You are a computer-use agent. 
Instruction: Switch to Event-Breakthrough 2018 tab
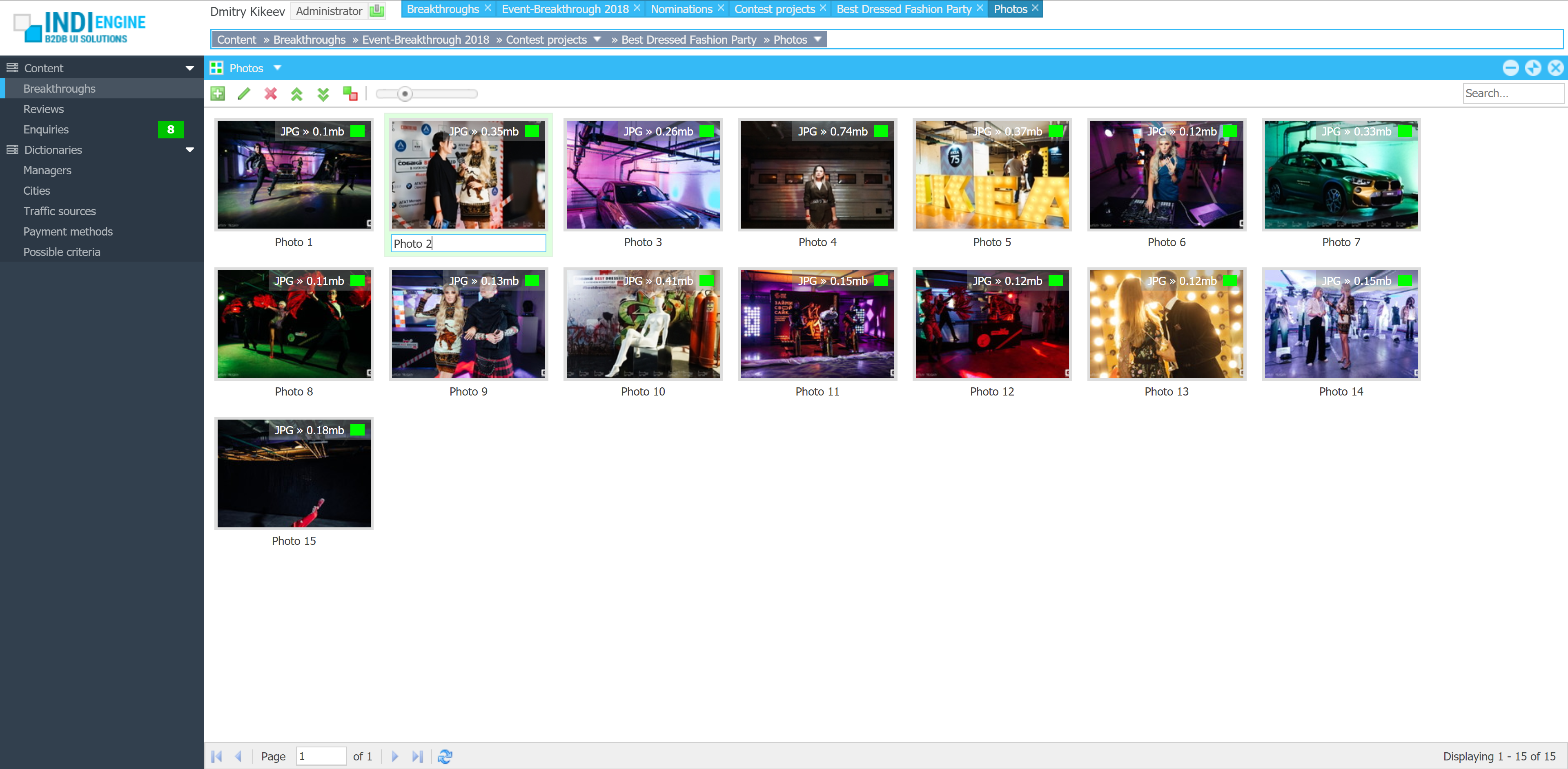tap(565, 9)
